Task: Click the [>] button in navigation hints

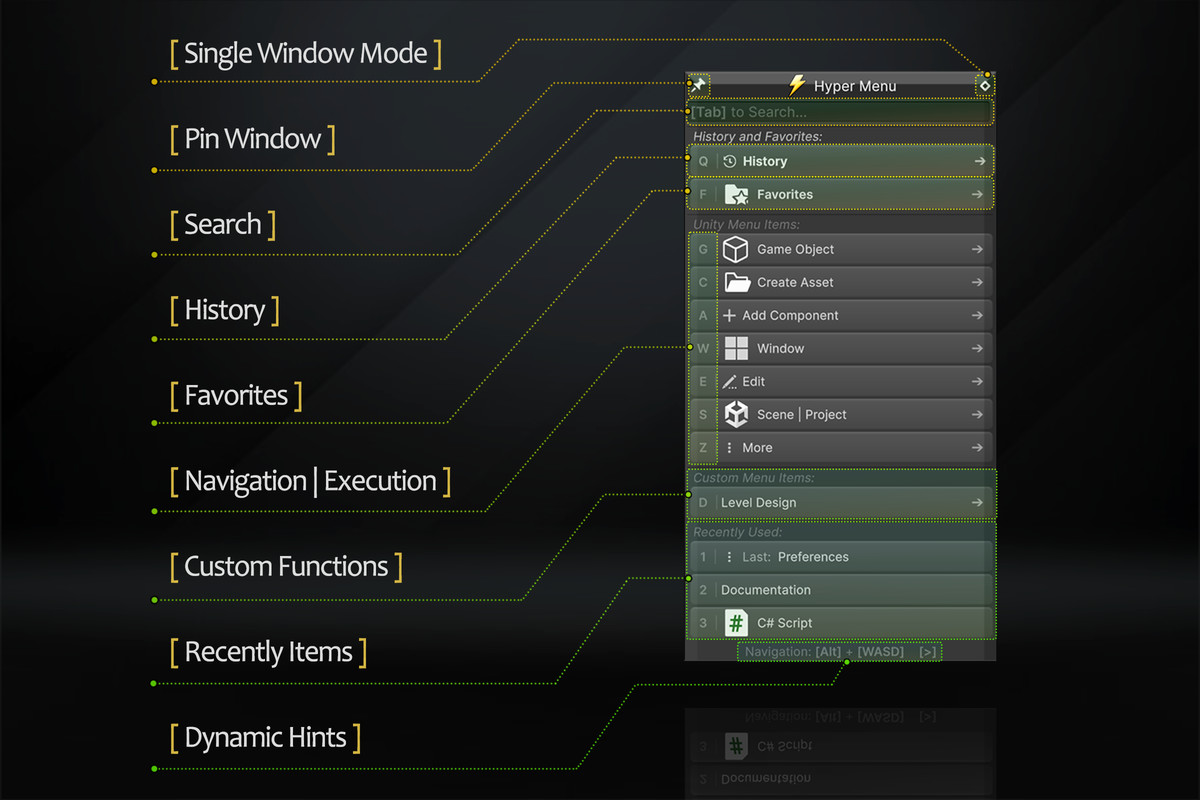Action: click(928, 652)
